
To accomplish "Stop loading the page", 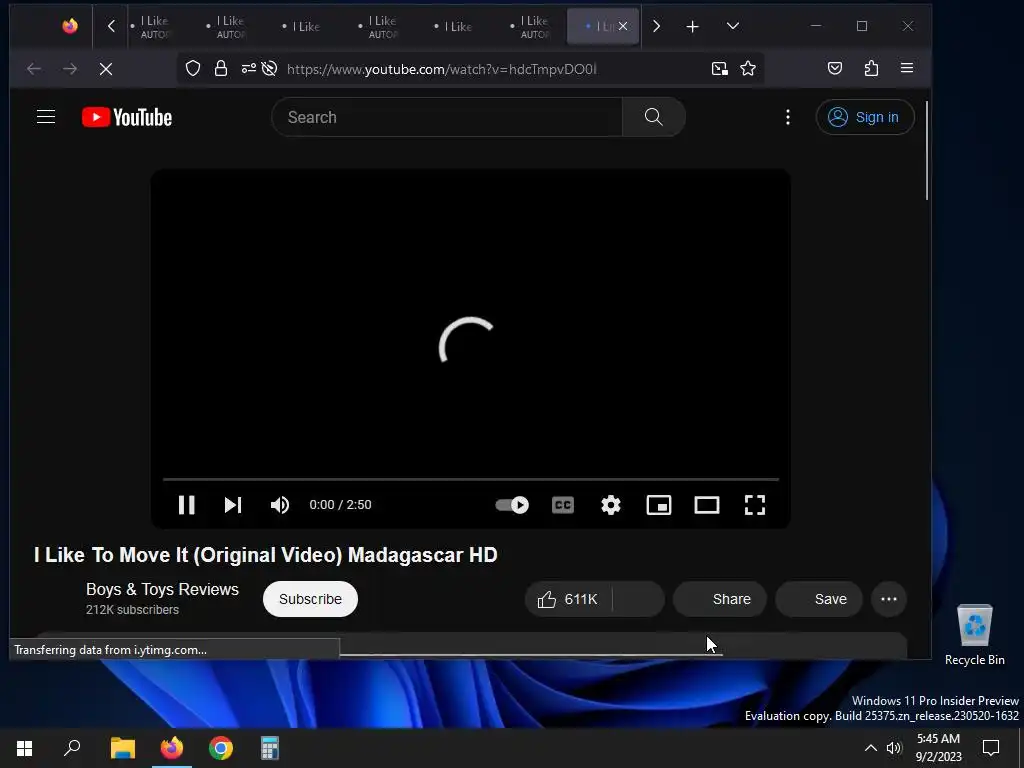I will [x=106, y=69].
